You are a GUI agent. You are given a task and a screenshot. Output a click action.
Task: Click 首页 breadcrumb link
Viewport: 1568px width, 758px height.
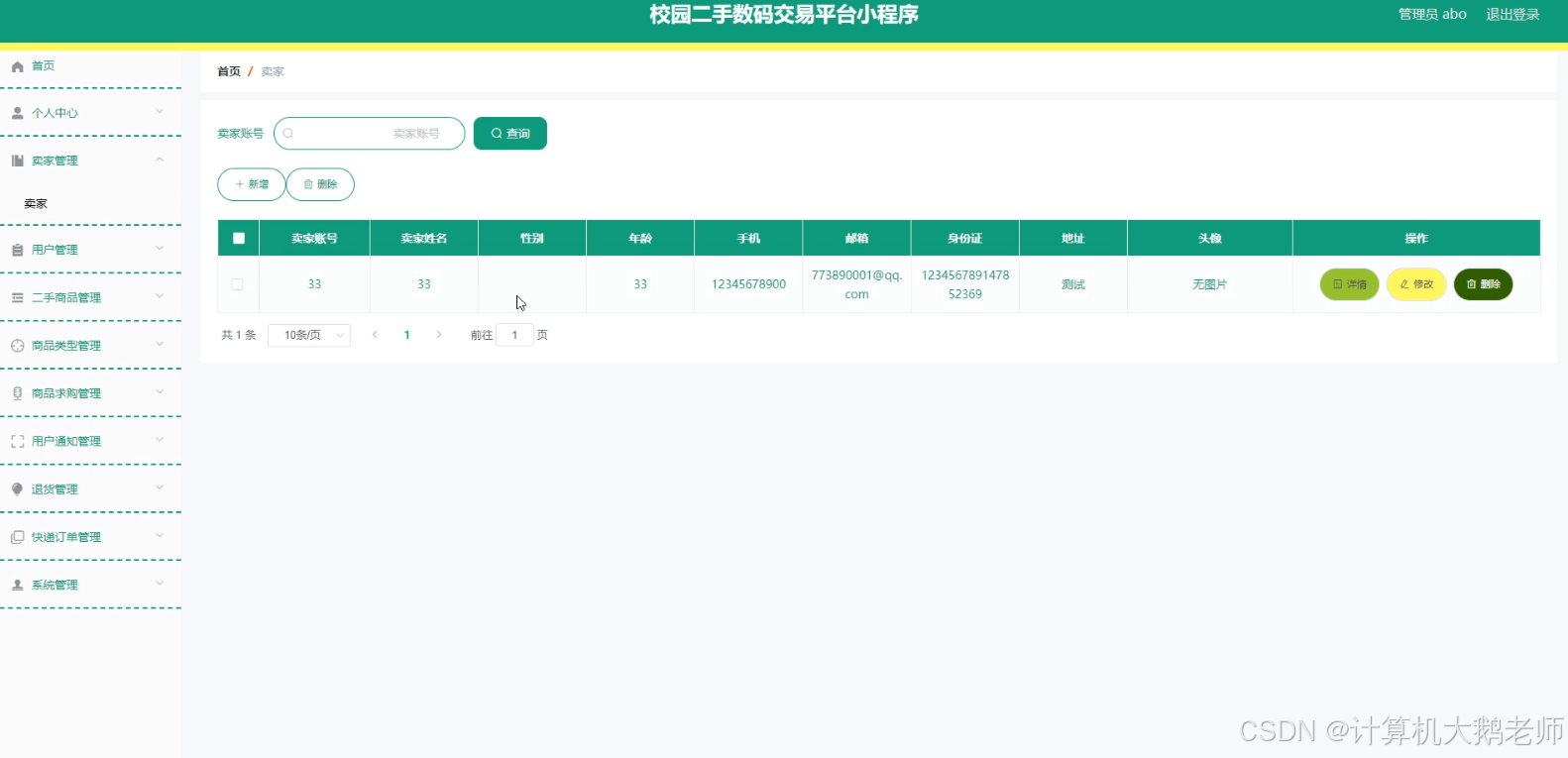[229, 71]
